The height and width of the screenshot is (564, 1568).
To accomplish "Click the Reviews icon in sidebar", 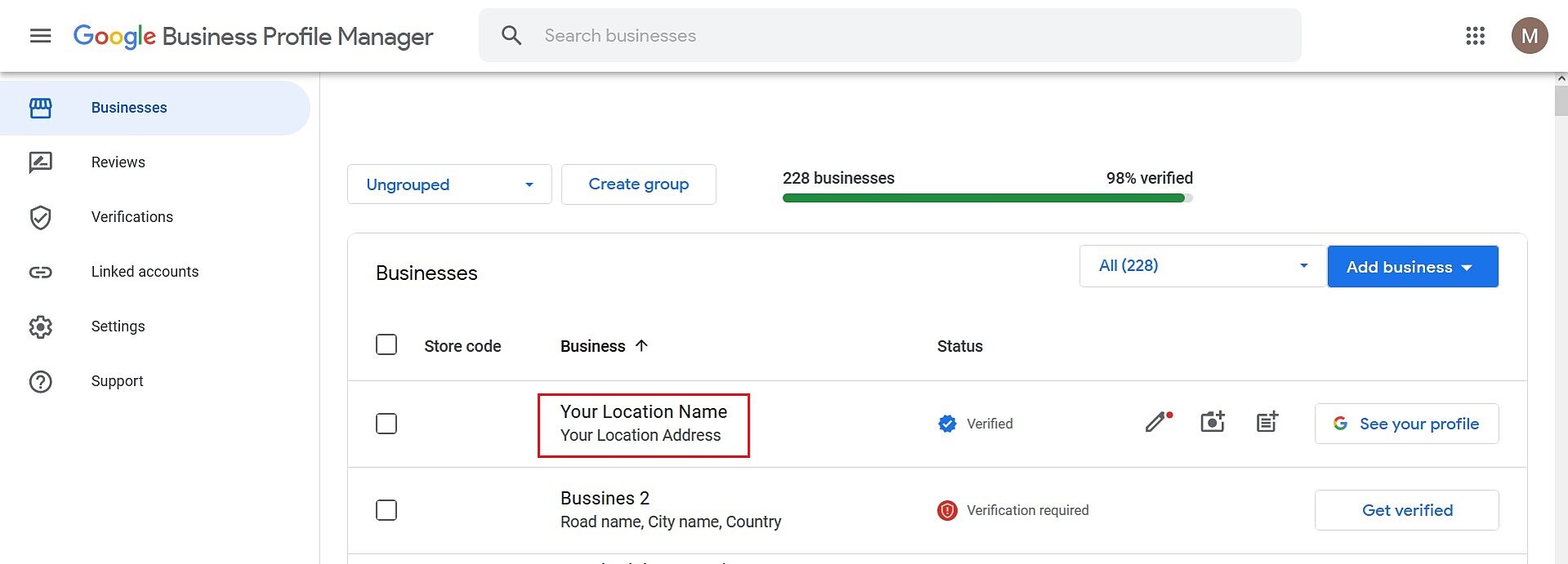I will tap(40, 162).
